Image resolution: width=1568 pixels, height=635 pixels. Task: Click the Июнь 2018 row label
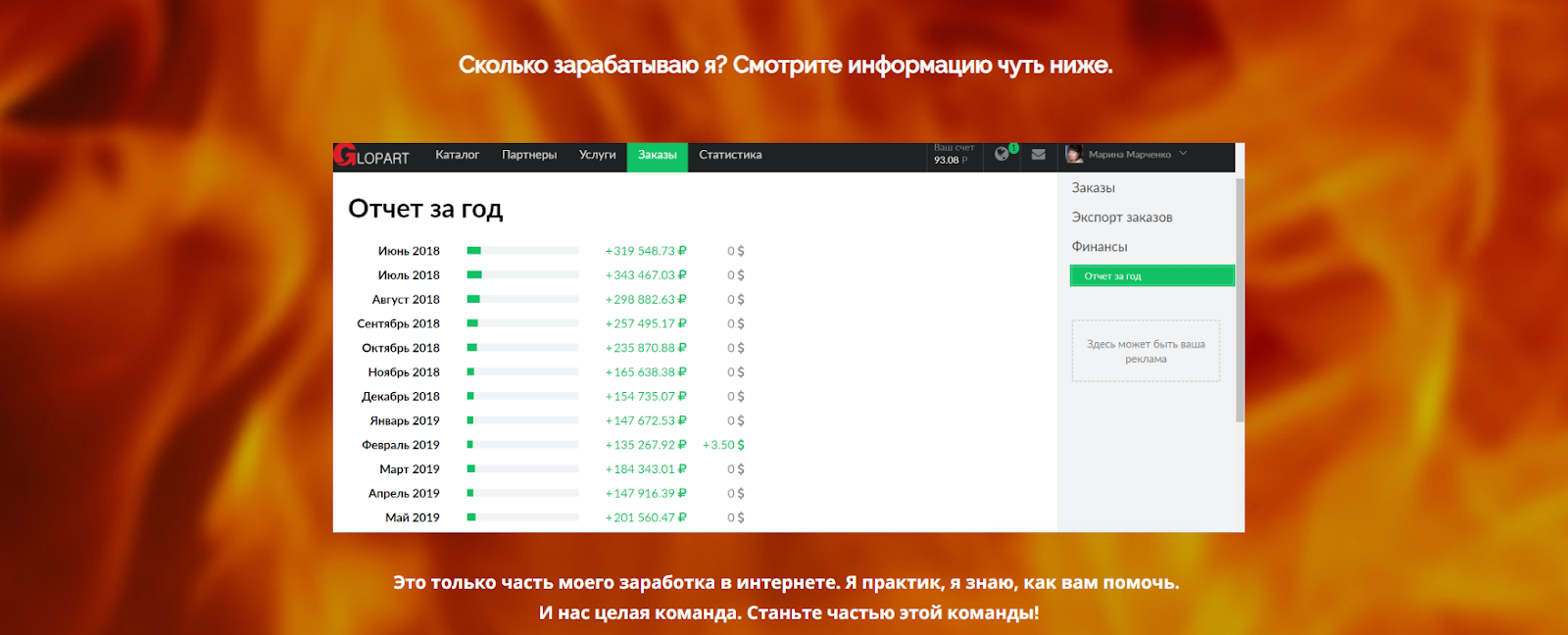tap(409, 251)
